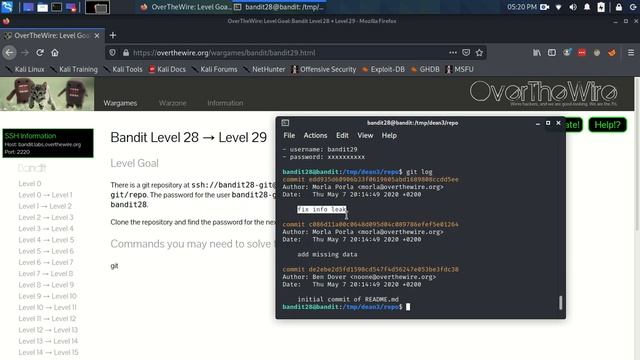
Task: Open Level 0 sidebar link
Action: tap(30, 184)
